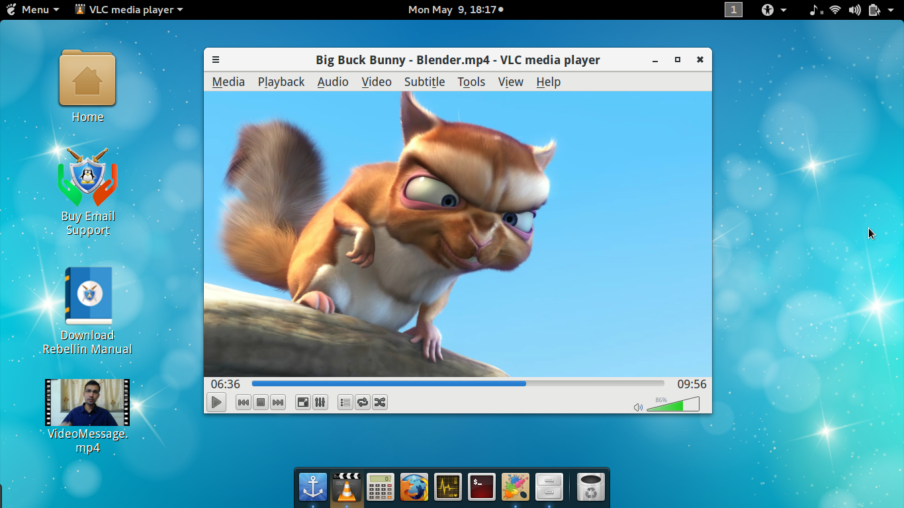Launch the calculator from the dock
The image size is (904, 508).
click(381, 487)
